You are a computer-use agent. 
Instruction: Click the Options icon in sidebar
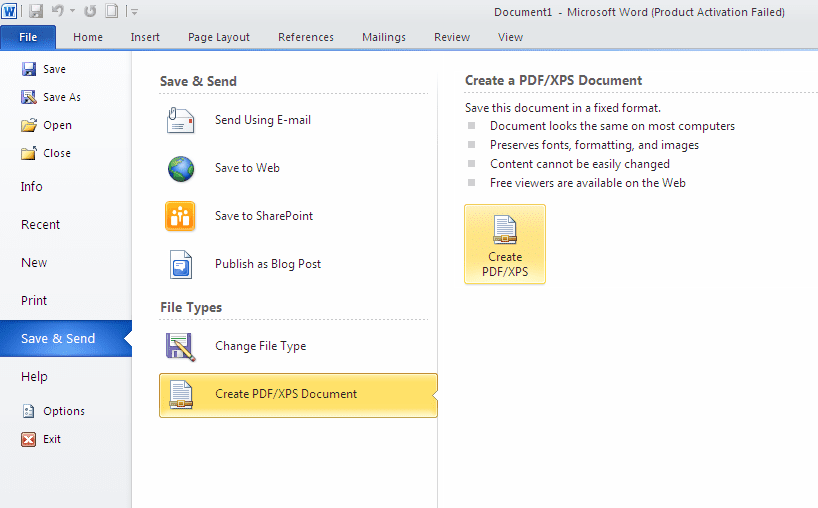coord(29,411)
